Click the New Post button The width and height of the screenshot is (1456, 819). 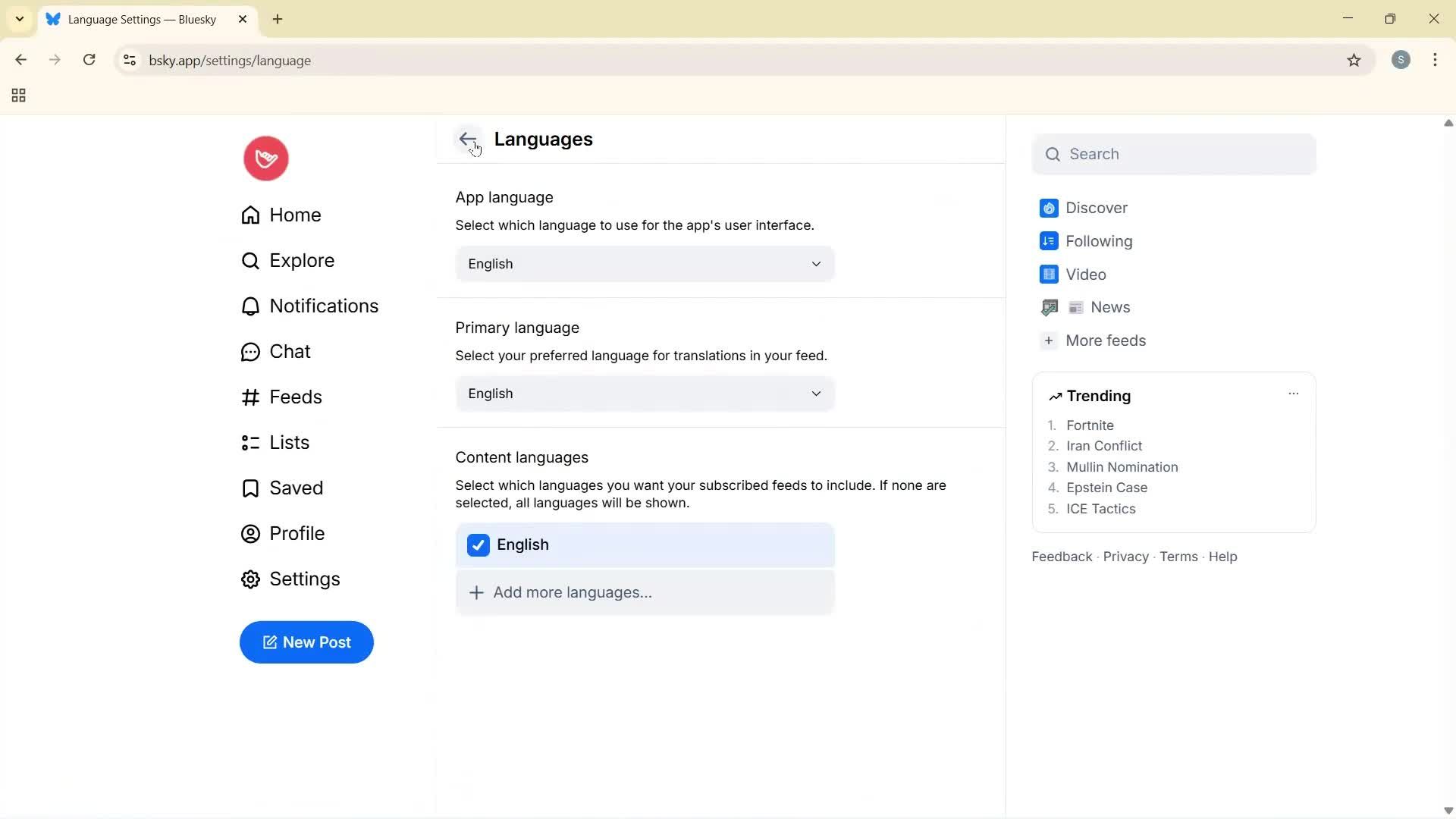pyautogui.click(x=306, y=642)
